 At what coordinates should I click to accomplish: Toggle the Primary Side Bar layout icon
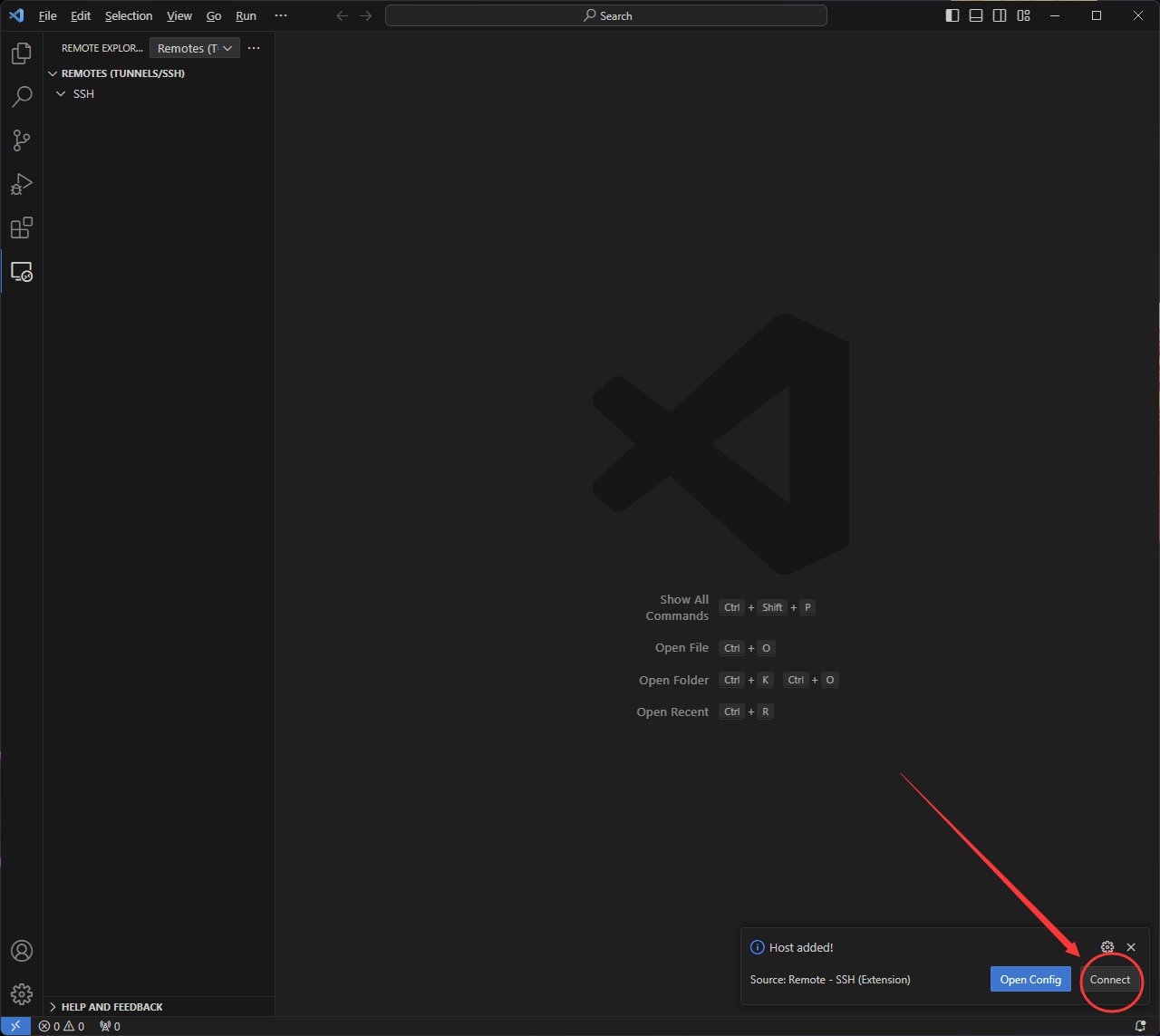point(952,15)
